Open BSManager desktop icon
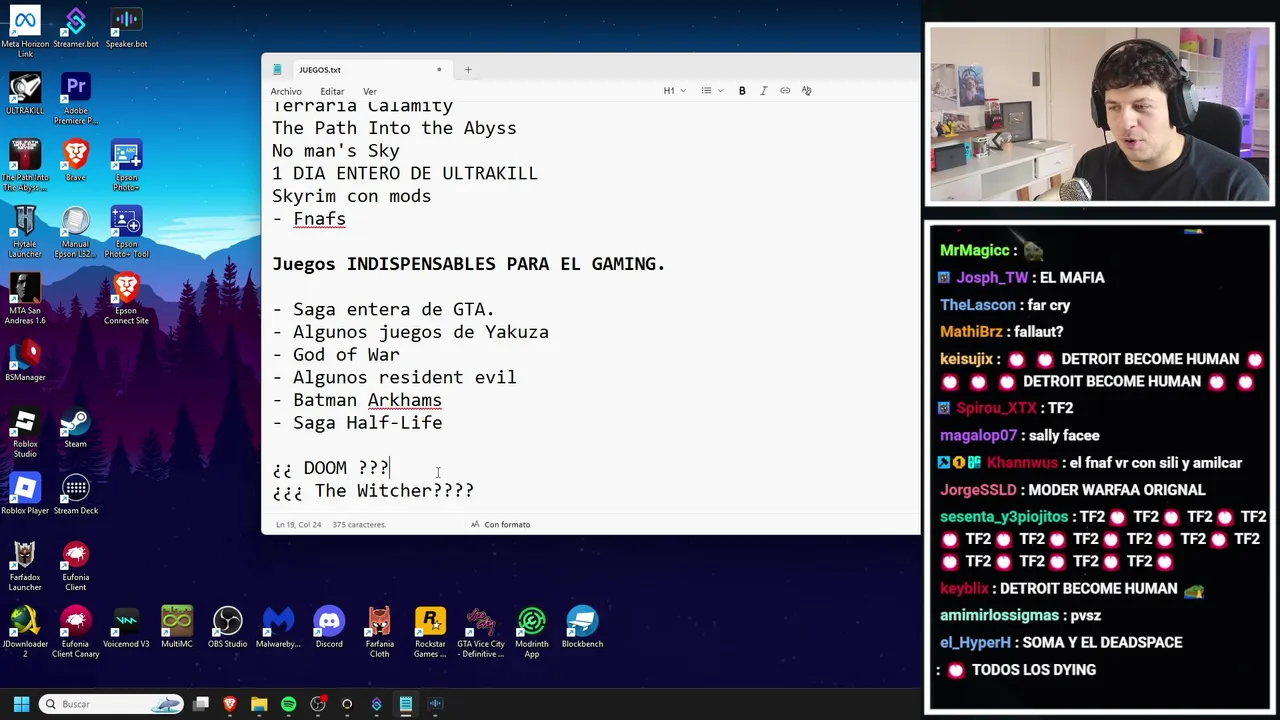Image resolution: width=1280 pixels, height=720 pixels. click(25, 360)
